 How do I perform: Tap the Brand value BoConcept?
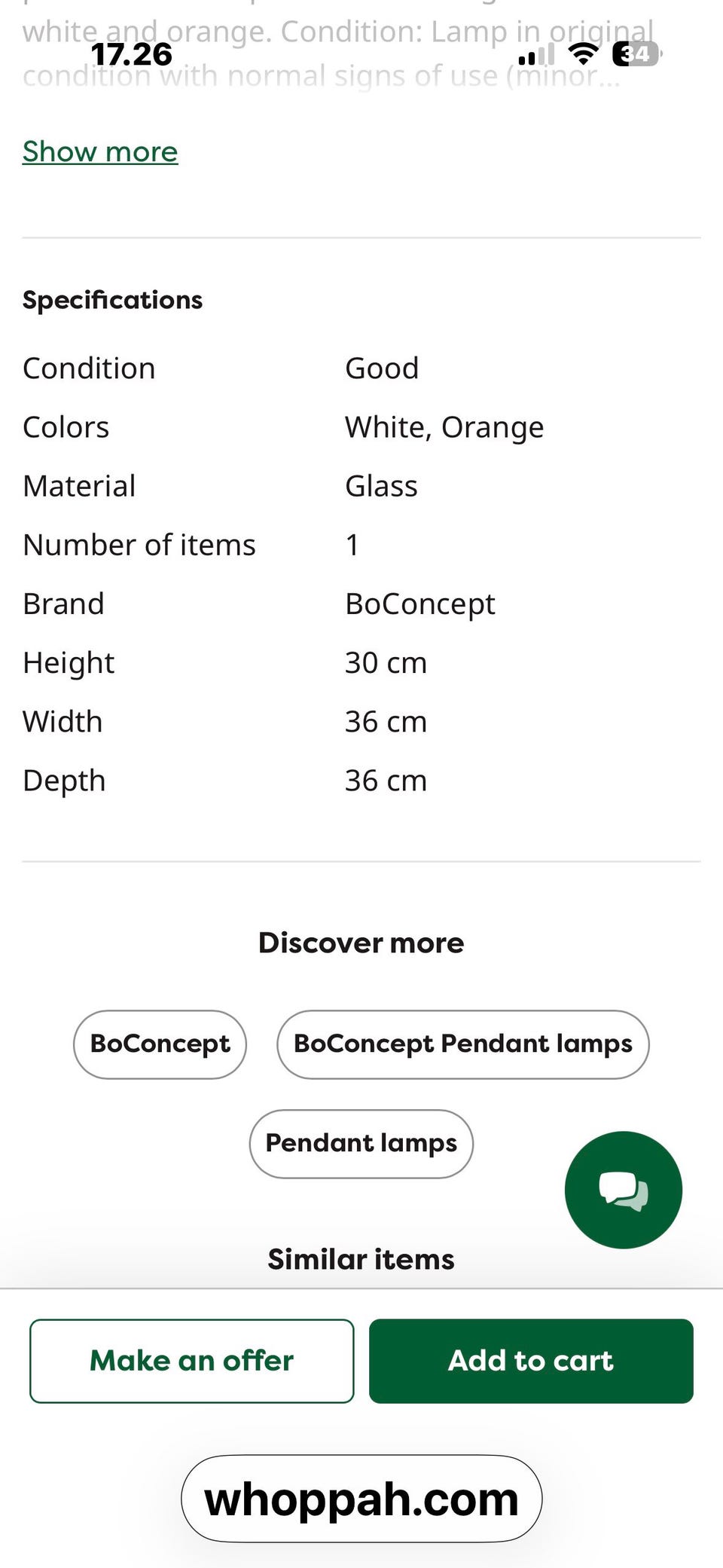click(420, 604)
